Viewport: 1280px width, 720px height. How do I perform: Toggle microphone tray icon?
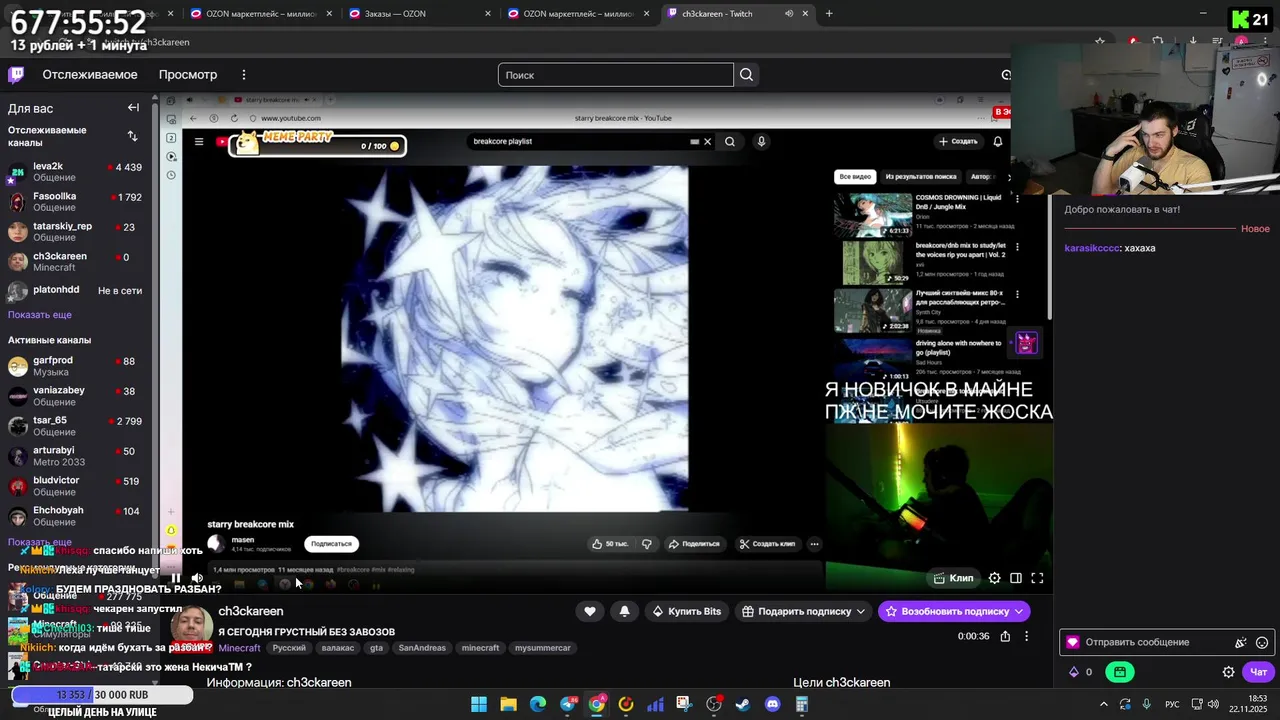coord(1146,704)
